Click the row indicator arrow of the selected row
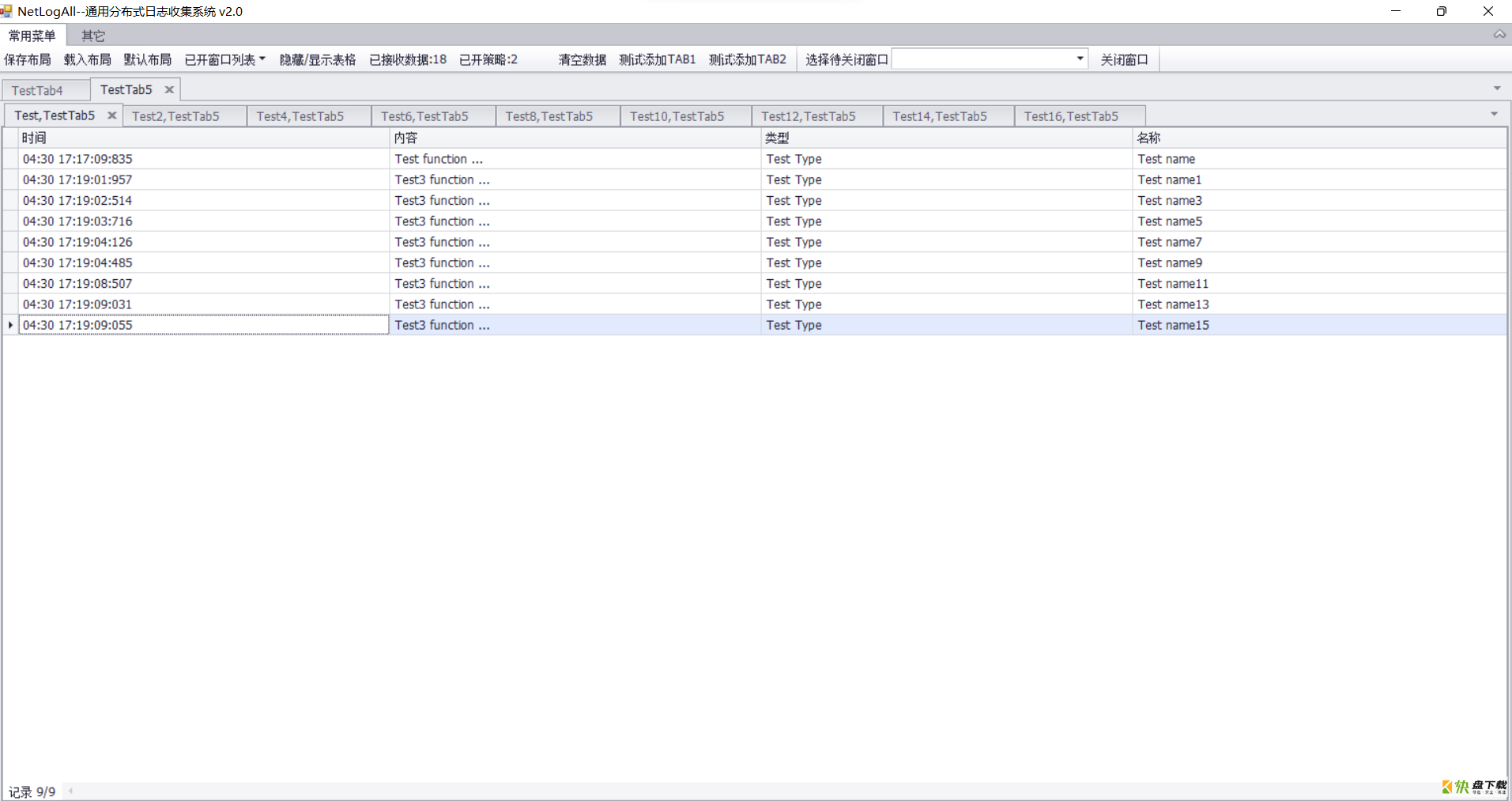Viewport: 1512px width, 801px height. pos(10,325)
